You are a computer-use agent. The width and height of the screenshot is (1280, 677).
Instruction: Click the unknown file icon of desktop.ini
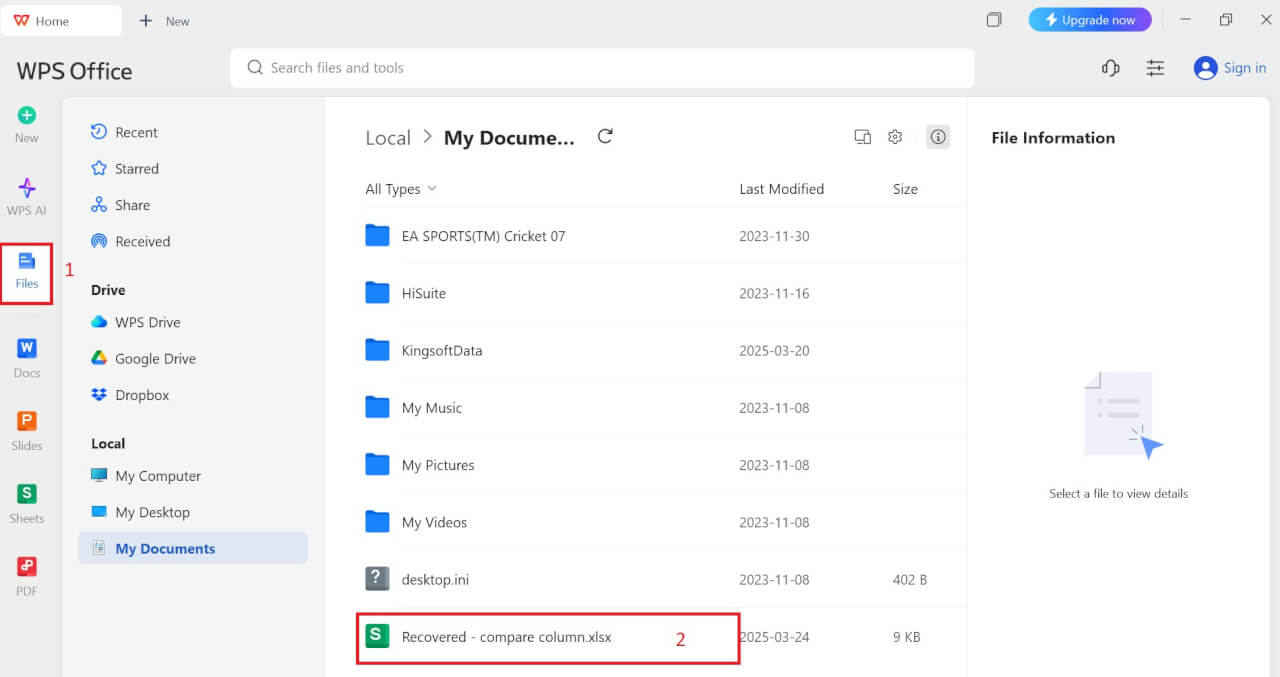[x=377, y=579]
